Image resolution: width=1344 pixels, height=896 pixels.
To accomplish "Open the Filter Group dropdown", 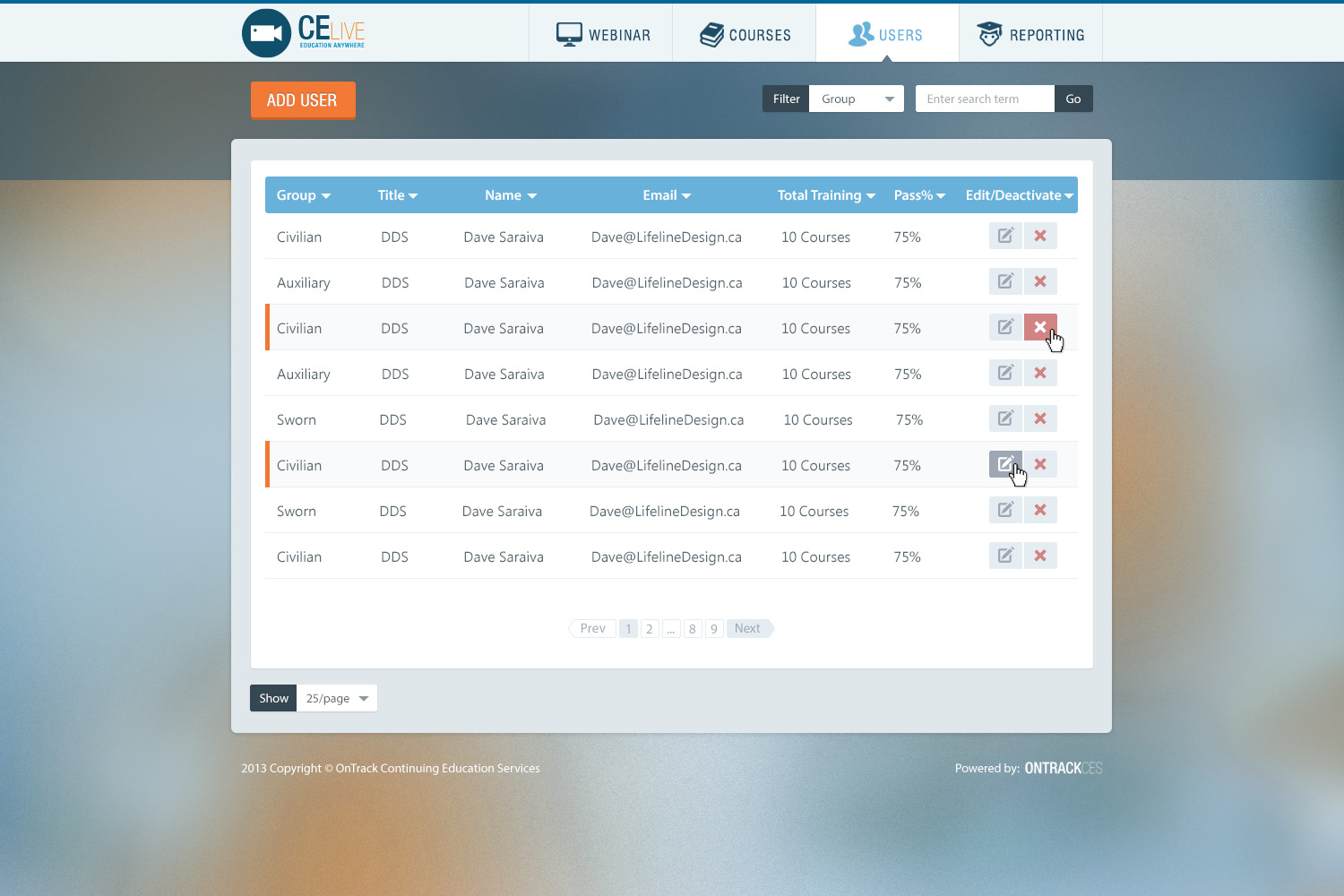I will coord(856,99).
